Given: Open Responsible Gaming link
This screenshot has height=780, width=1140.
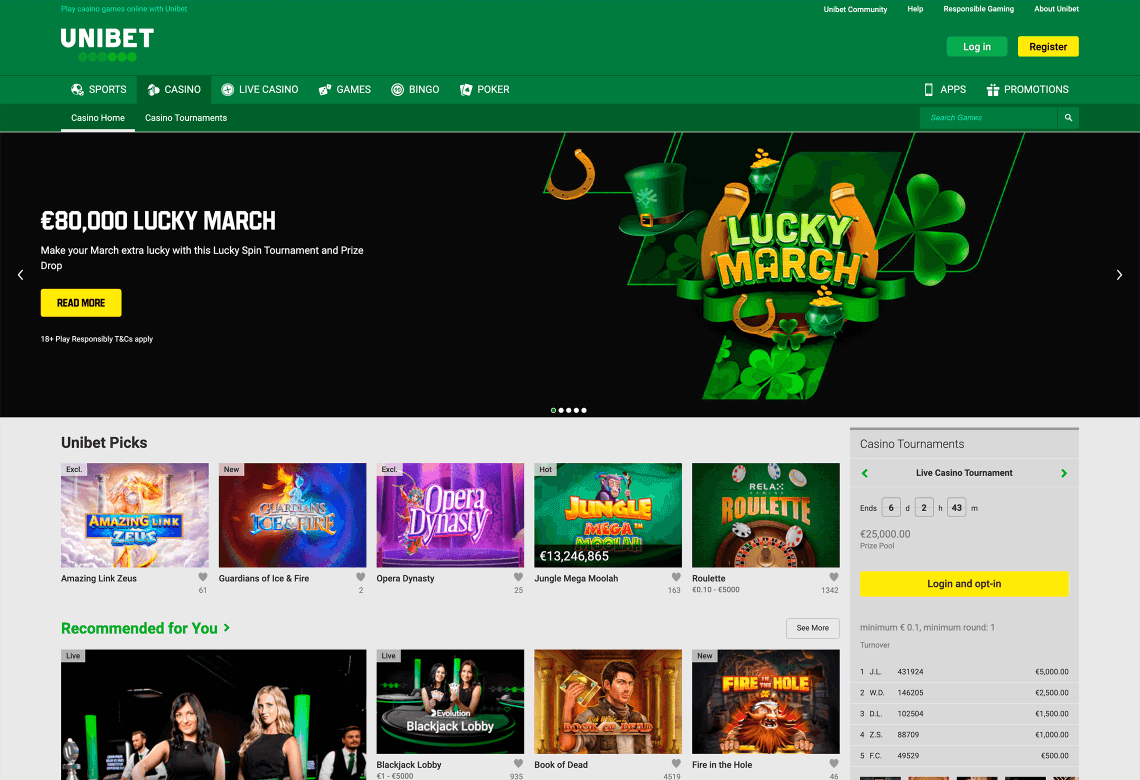Looking at the screenshot, I should [979, 9].
